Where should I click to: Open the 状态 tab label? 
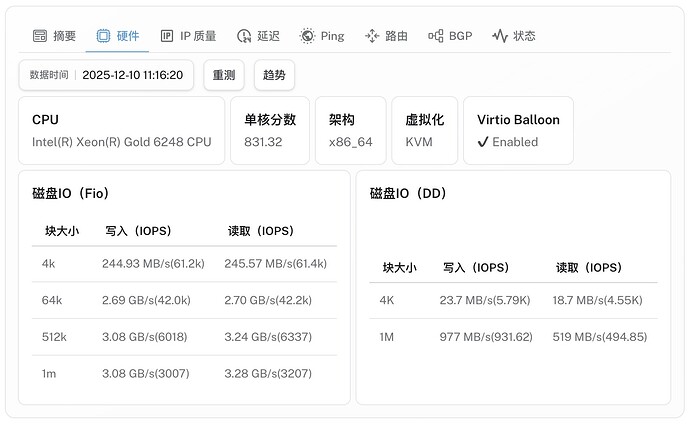pyautogui.click(x=525, y=36)
